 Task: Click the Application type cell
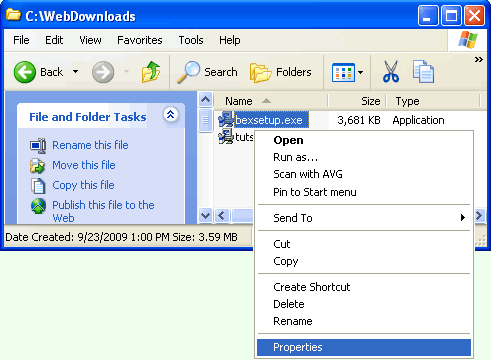click(418, 120)
